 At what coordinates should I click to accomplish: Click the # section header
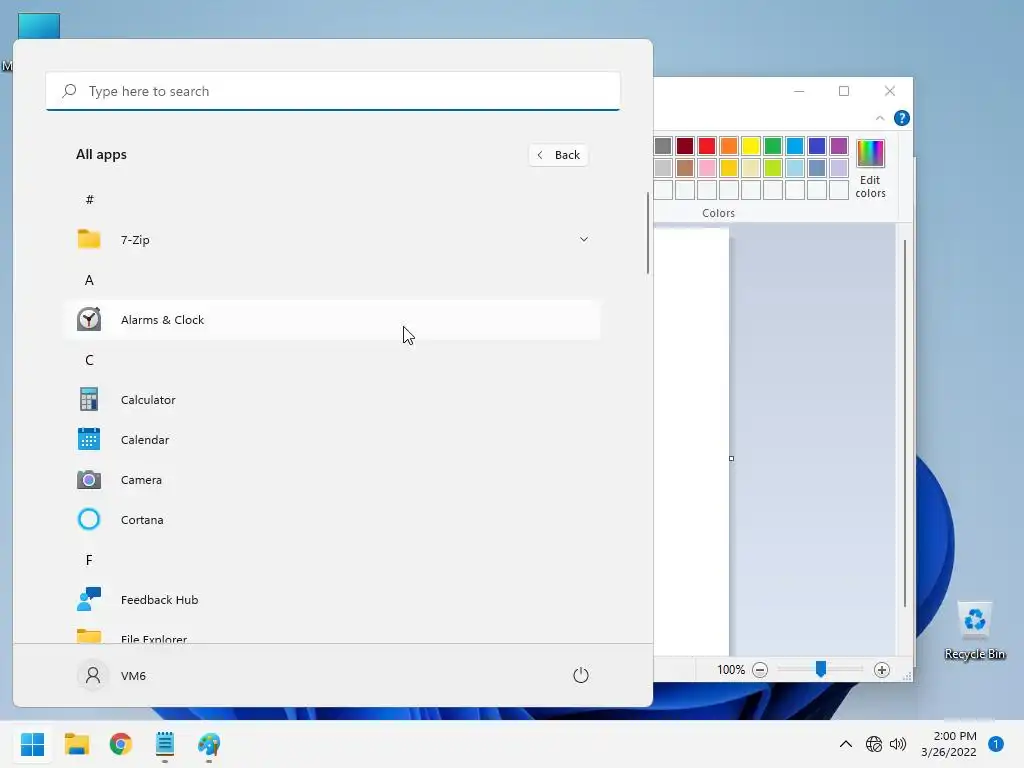tap(89, 199)
